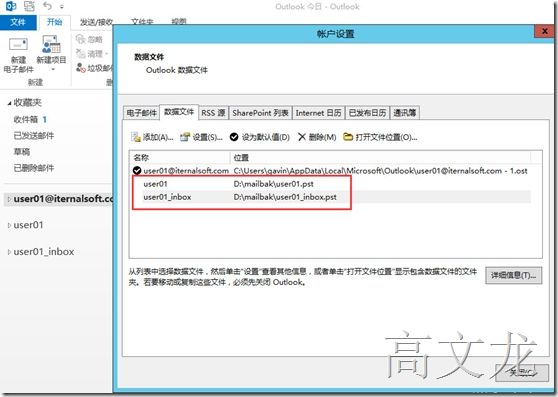Select the user01_inbox row in data file list
The image size is (558, 397).
331,197
